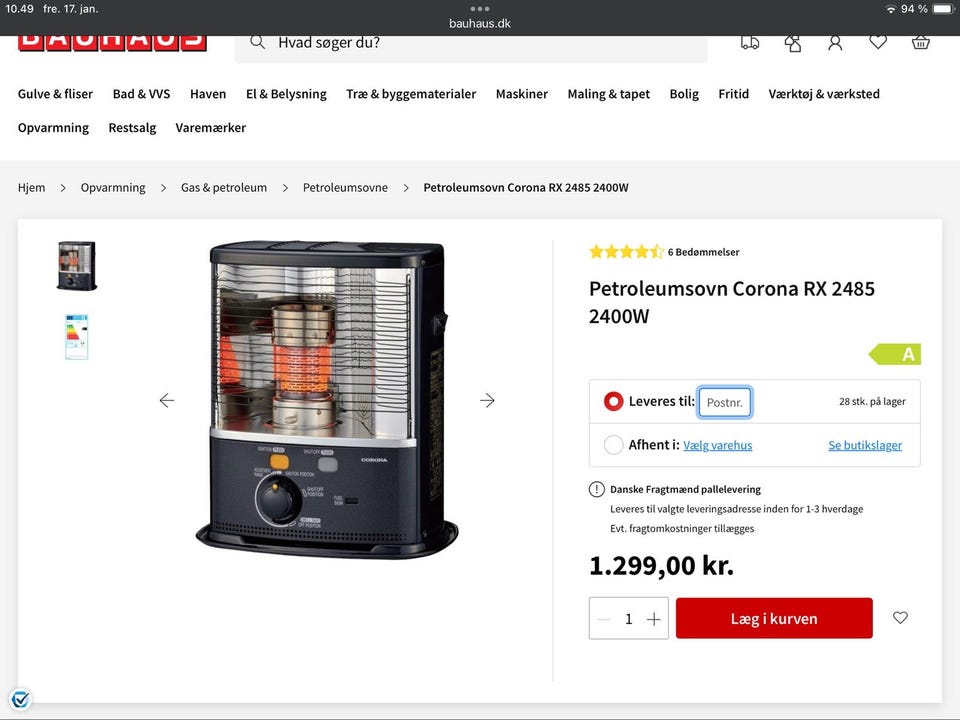Add product to favorites with heart icon
This screenshot has width=960, height=720.
click(900, 618)
